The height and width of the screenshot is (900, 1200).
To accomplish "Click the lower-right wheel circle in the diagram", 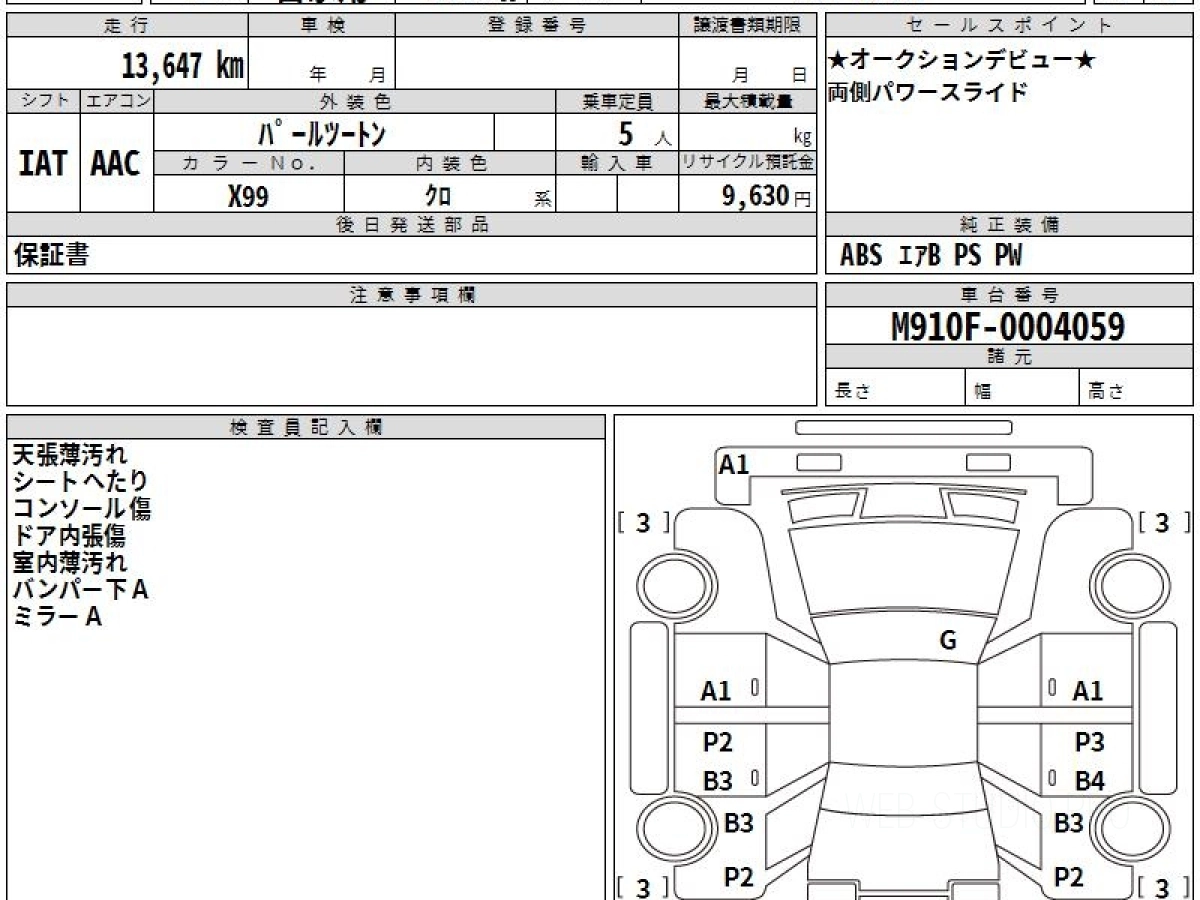I will (1121, 828).
